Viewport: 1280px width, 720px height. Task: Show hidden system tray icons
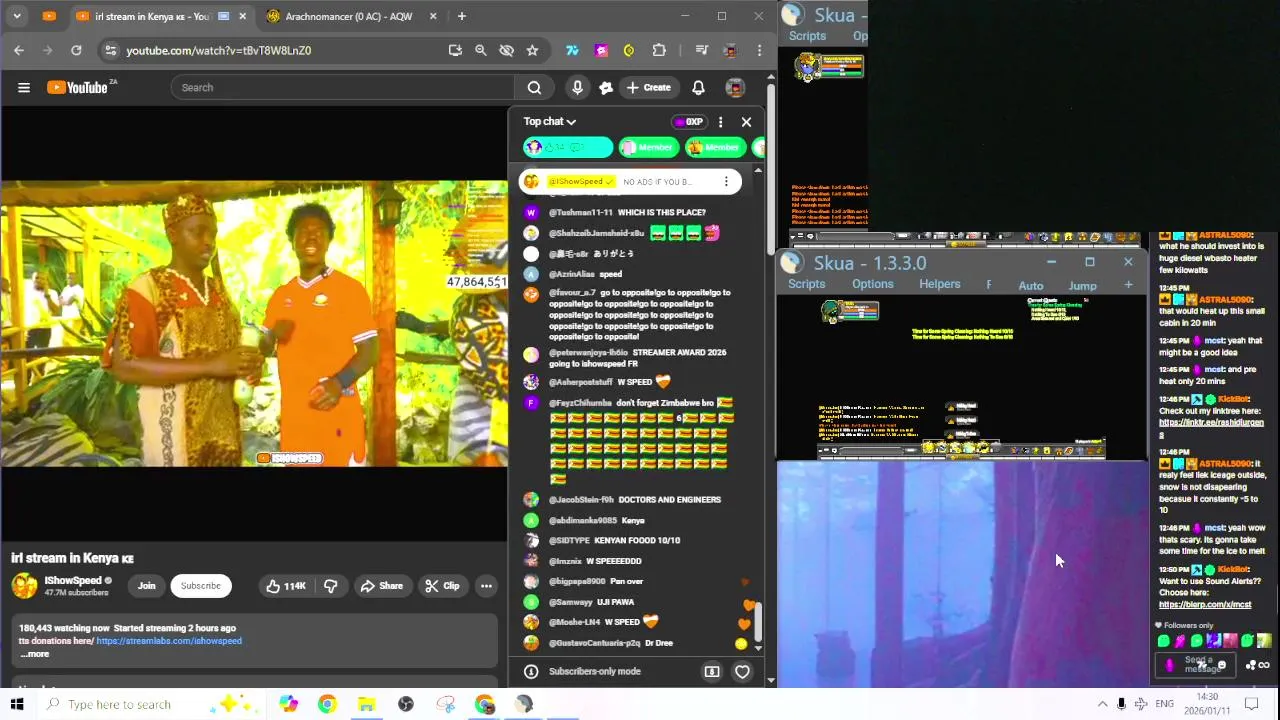coord(1102,704)
